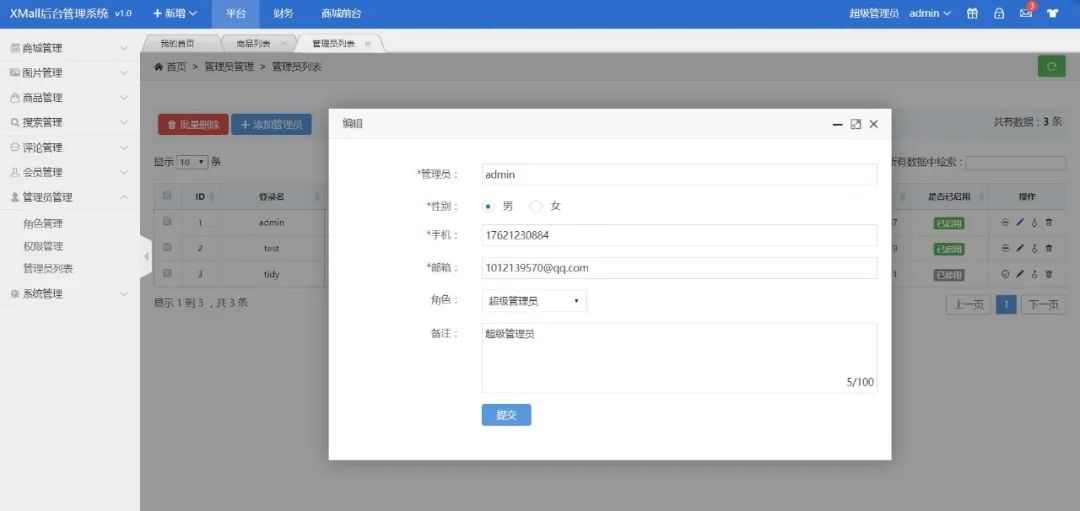Click the 邮箱 email input field

[x=679, y=268]
